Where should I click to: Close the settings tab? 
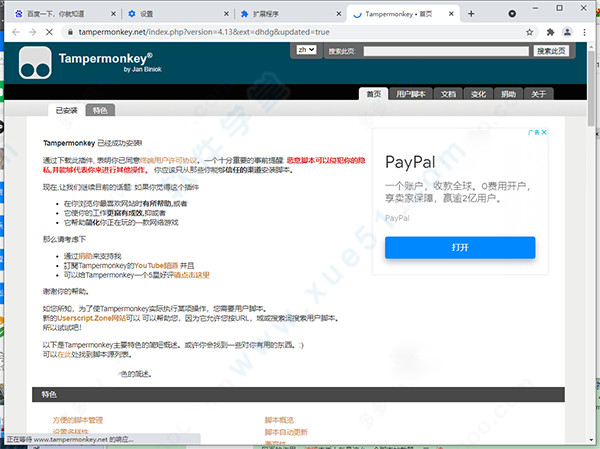[226, 14]
